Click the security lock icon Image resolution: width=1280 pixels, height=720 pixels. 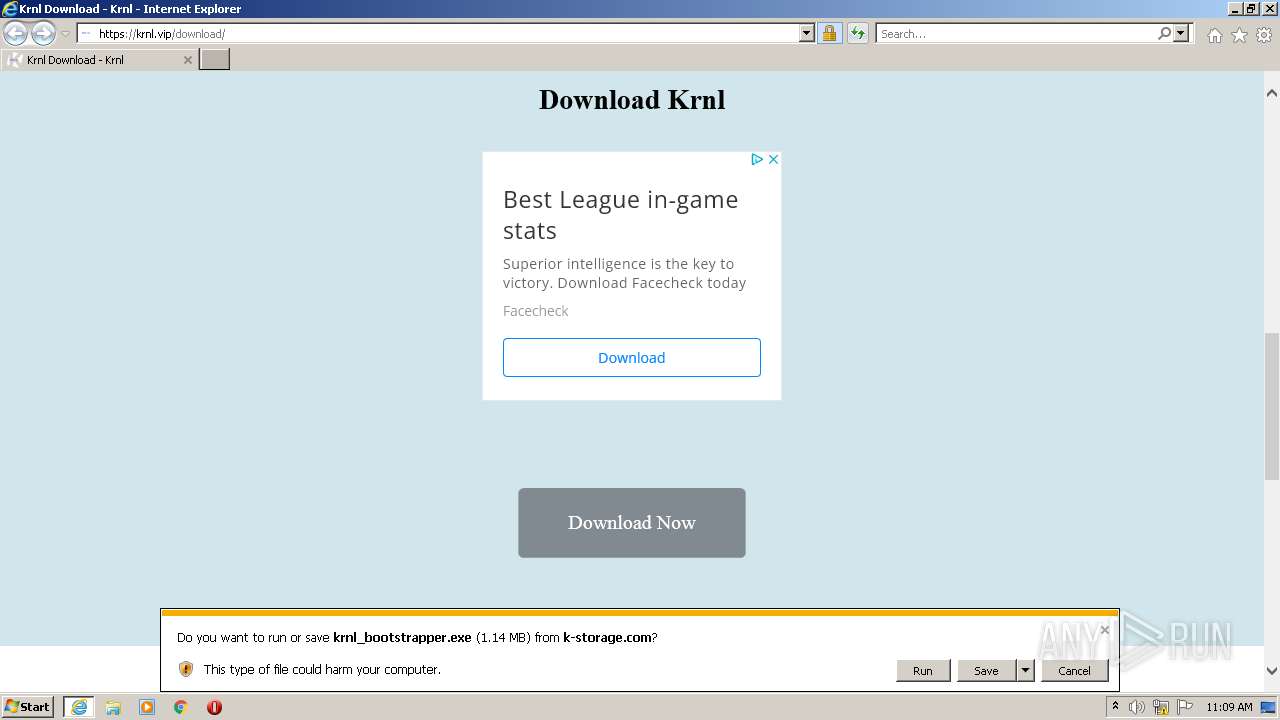pyautogui.click(x=830, y=34)
